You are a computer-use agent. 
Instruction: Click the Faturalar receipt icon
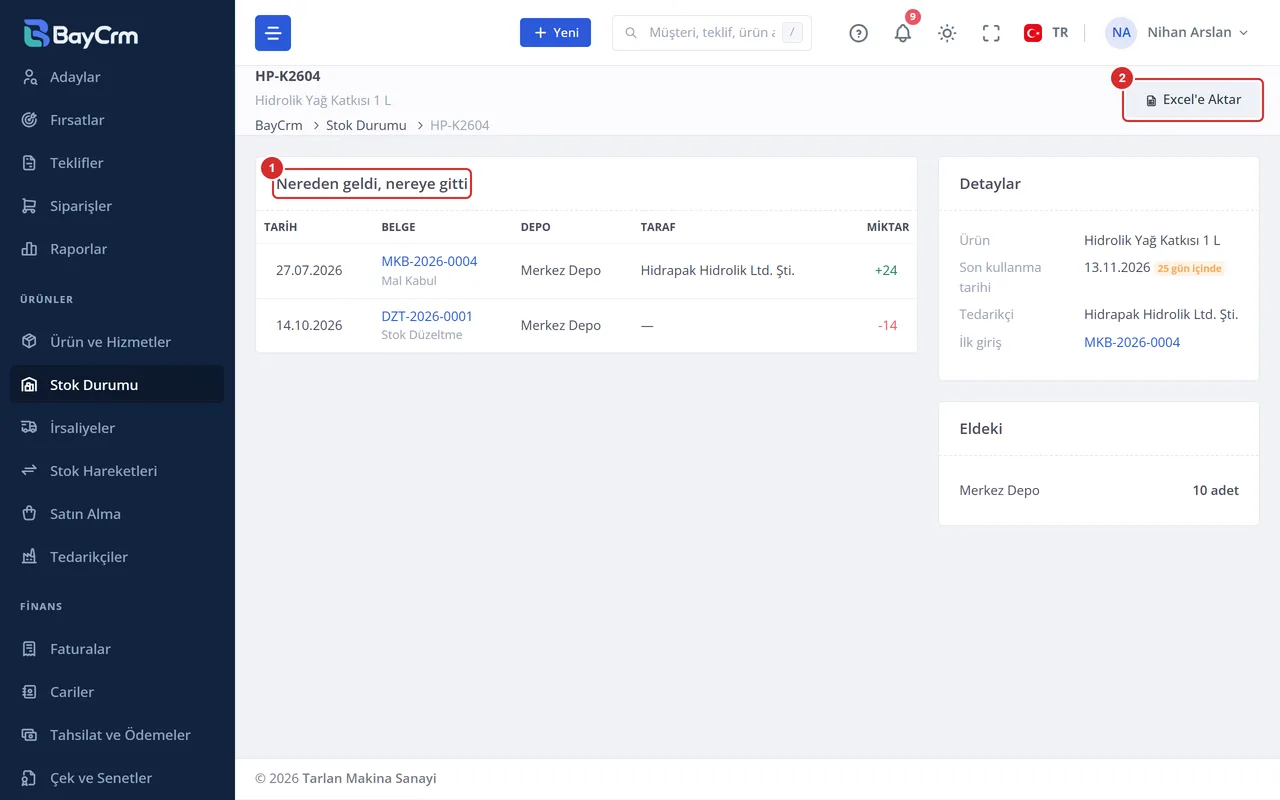point(30,649)
